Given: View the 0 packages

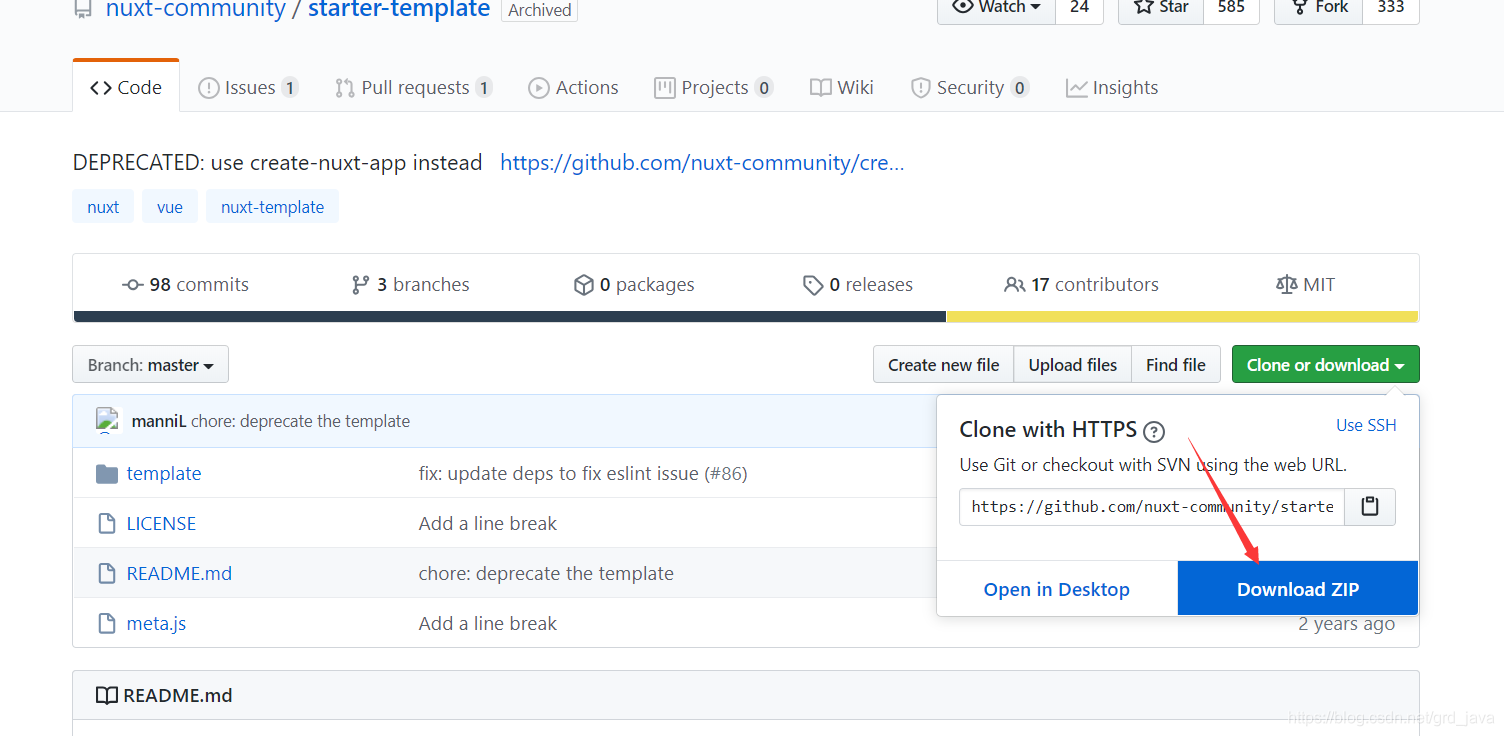Looking at the screenshot, I should [x=634, y=285].
